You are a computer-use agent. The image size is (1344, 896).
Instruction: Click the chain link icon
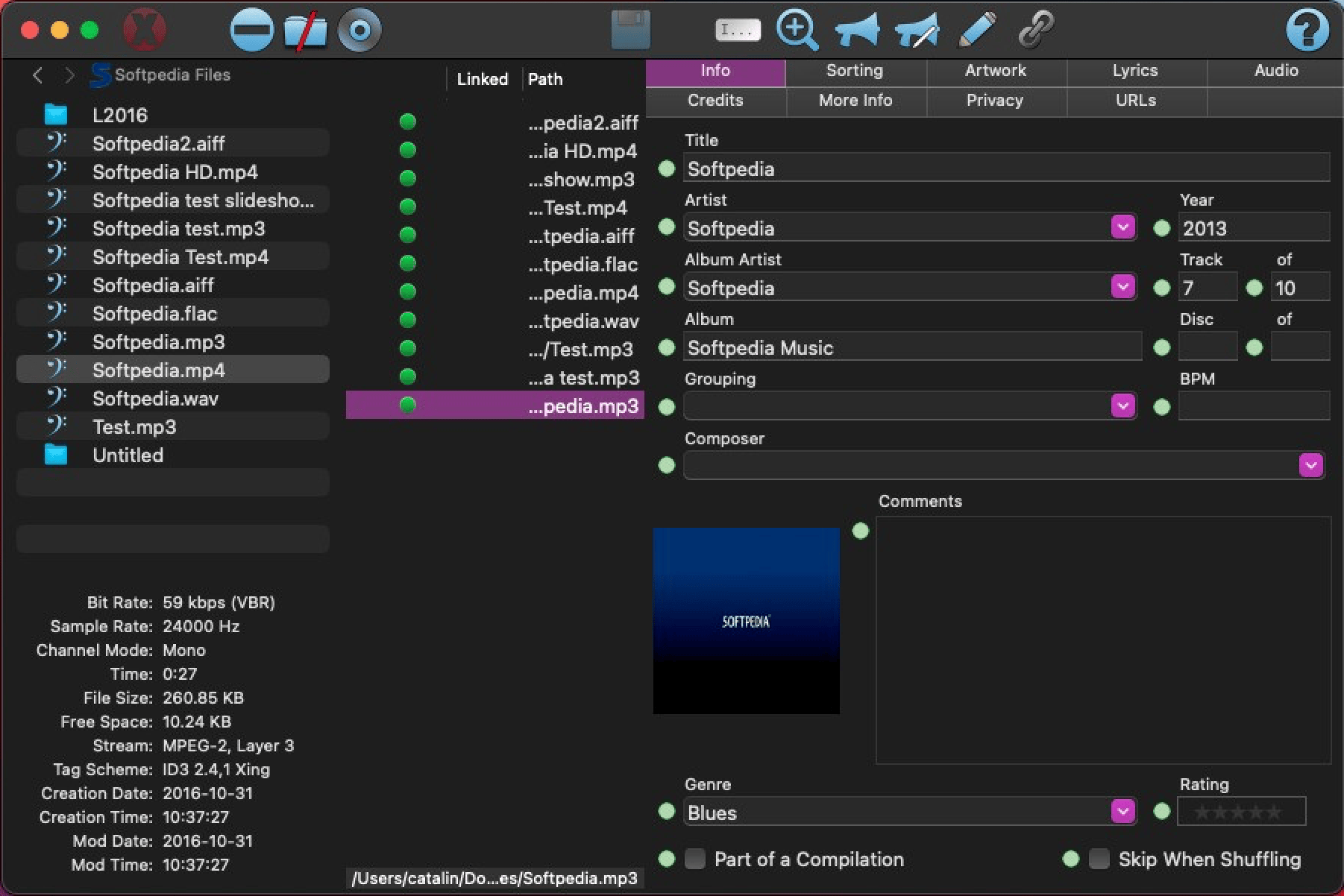point(1036,31)
